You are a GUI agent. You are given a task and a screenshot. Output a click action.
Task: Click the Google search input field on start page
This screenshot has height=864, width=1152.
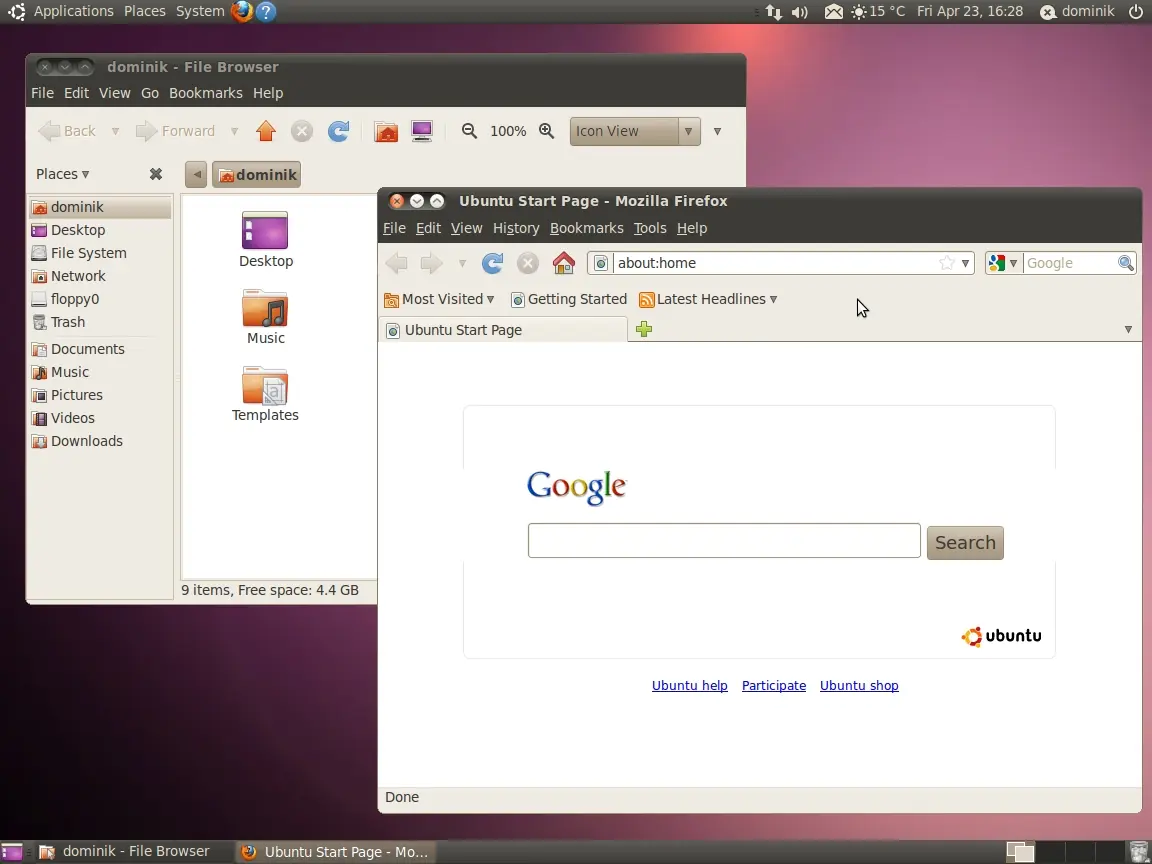[724, 541]
